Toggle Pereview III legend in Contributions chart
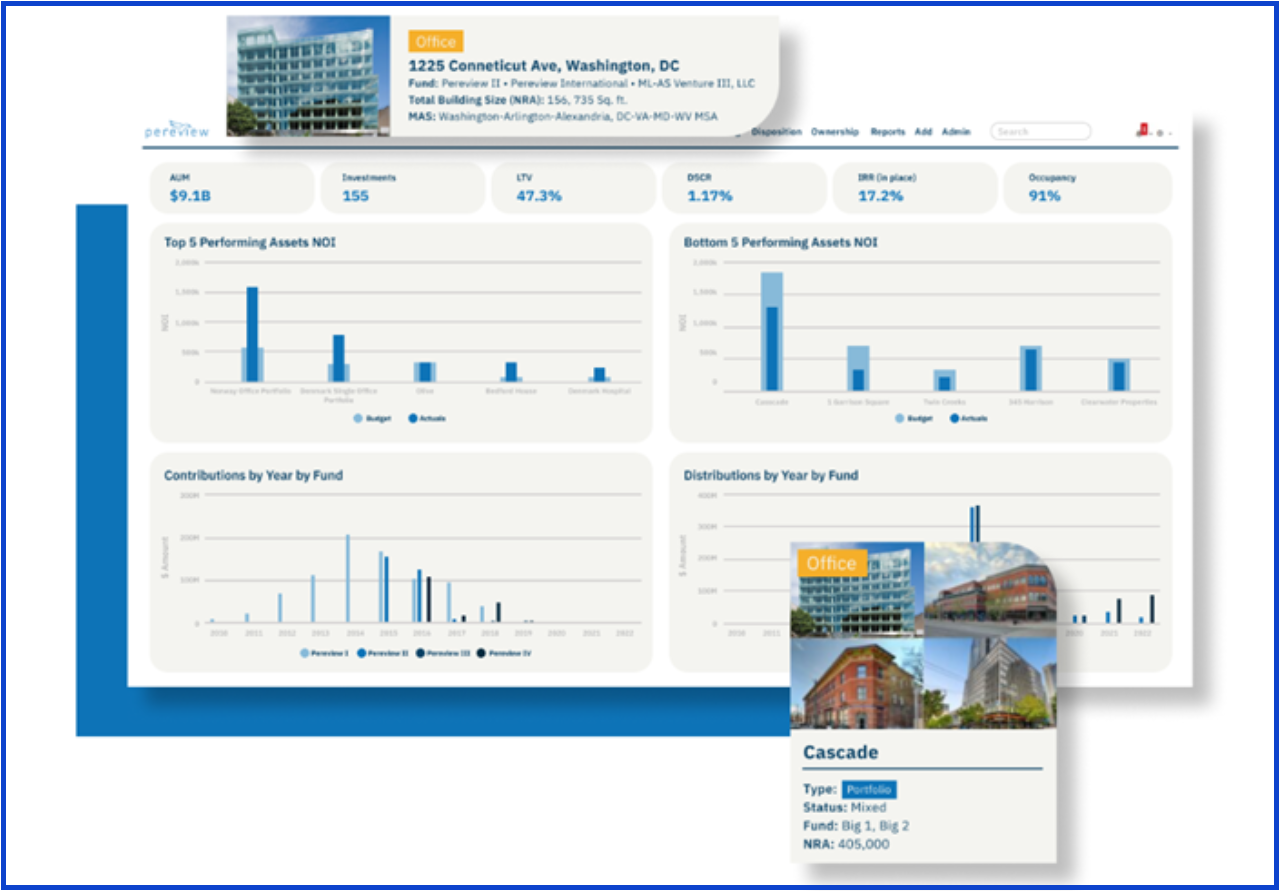The image size is (1280, 891). [x=441, y=653]
